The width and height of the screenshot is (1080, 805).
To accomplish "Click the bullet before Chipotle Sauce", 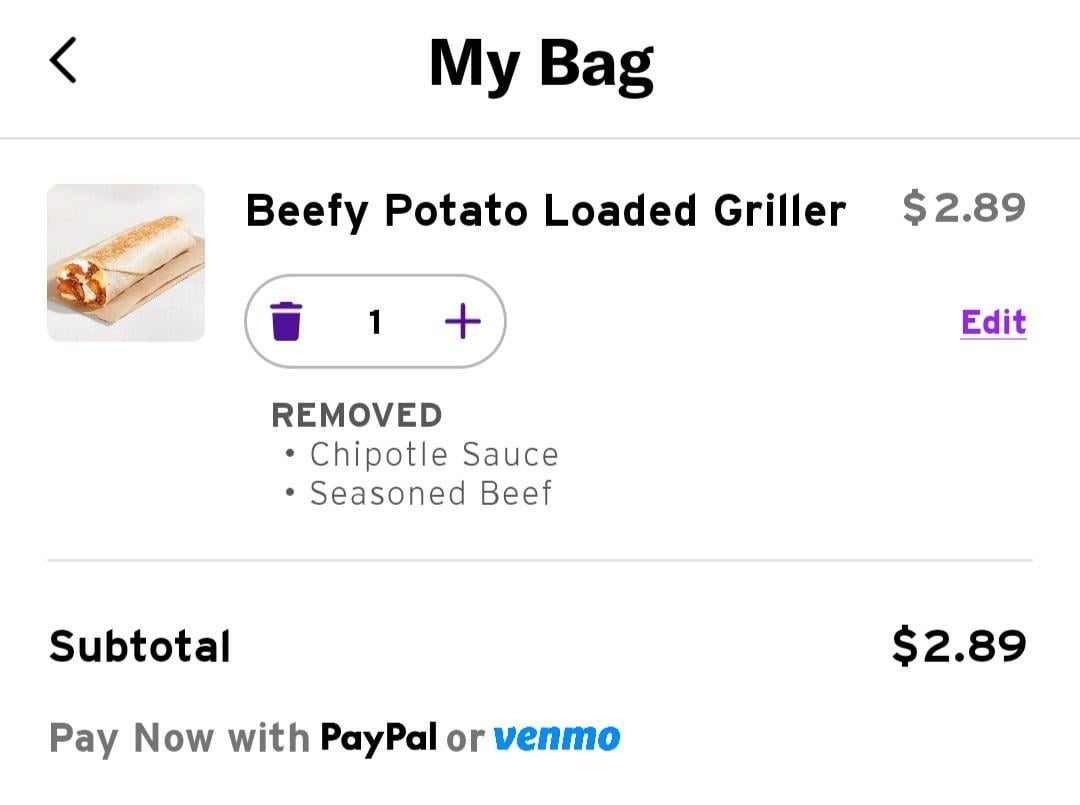I will [x=290, y=455].
